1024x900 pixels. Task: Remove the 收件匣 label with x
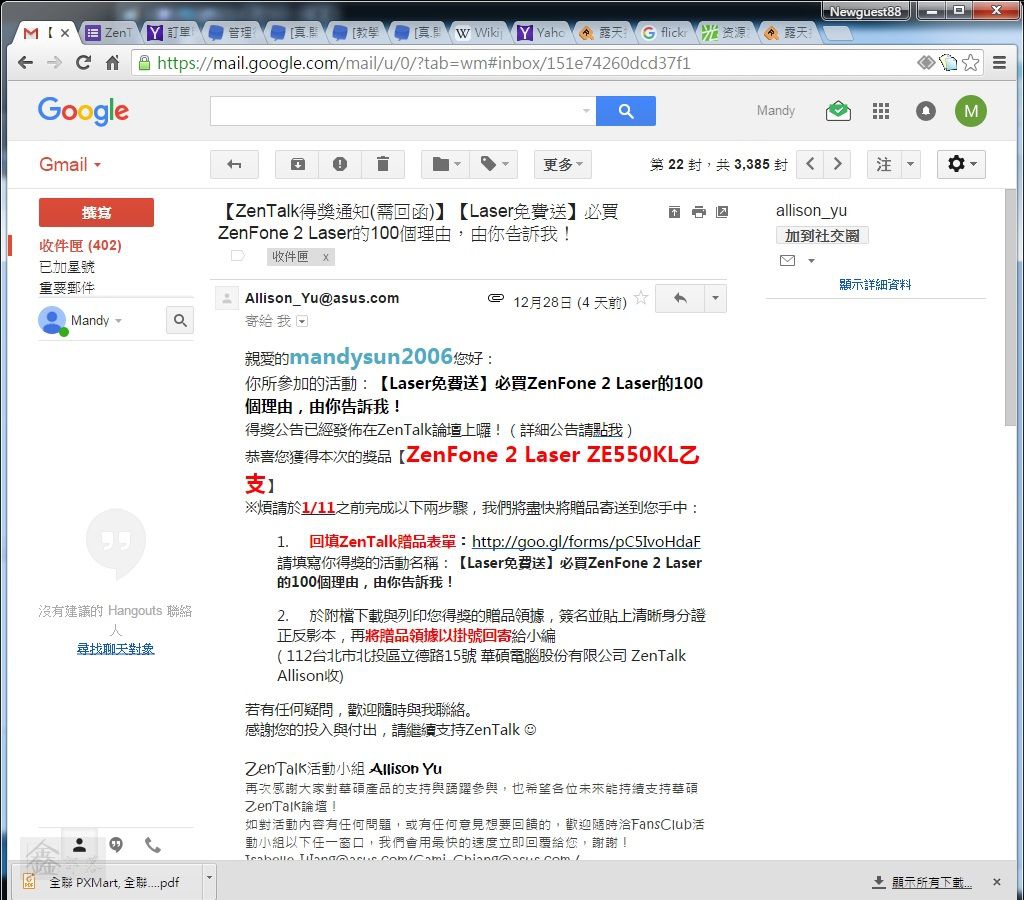[326, 257]
